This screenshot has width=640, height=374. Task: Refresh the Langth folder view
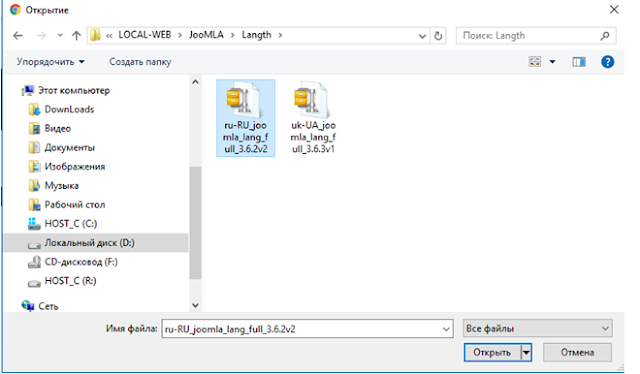click(438, 36)
